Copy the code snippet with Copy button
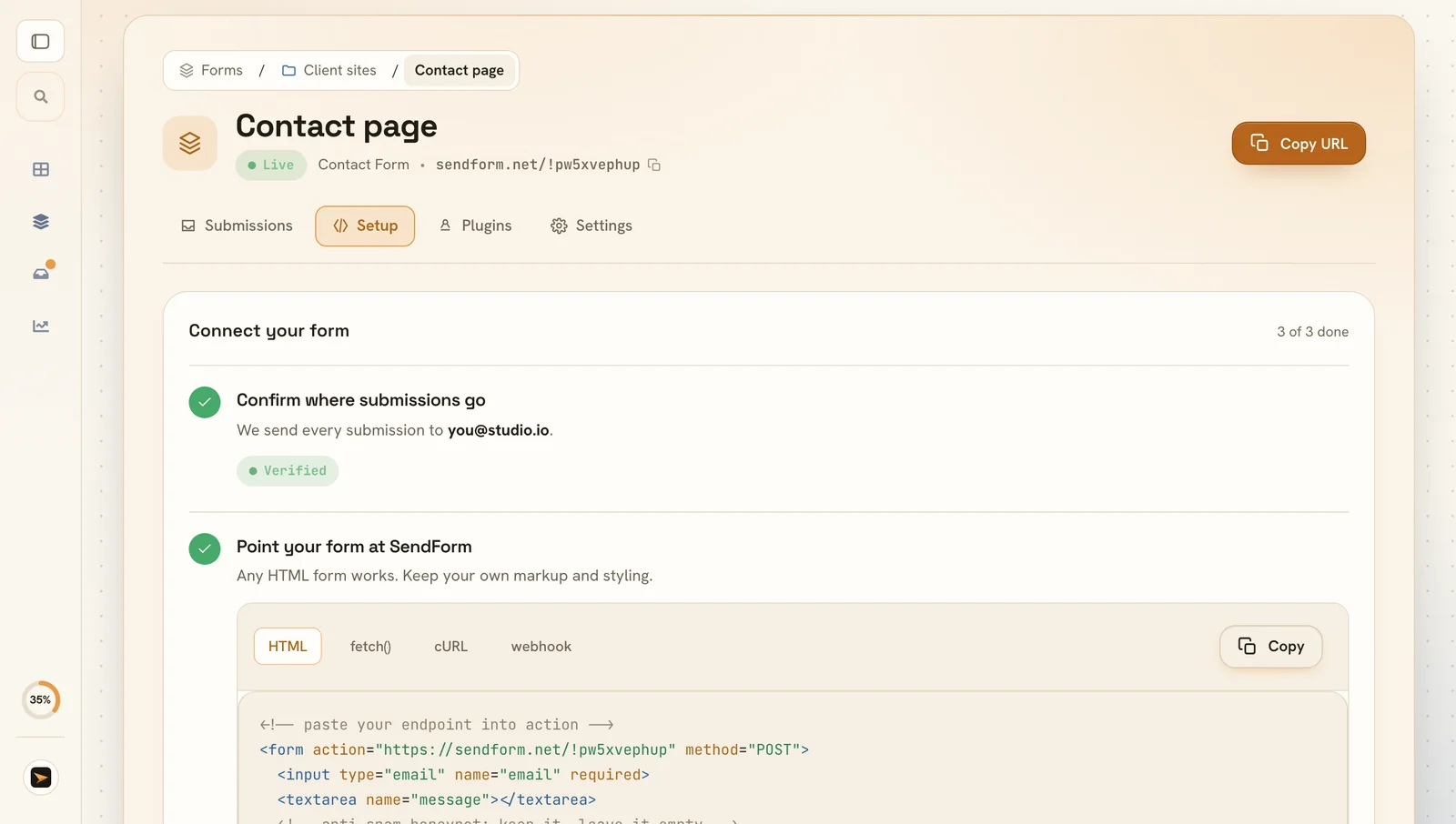Screen dimensions: 1456x824 point(1271,647)
